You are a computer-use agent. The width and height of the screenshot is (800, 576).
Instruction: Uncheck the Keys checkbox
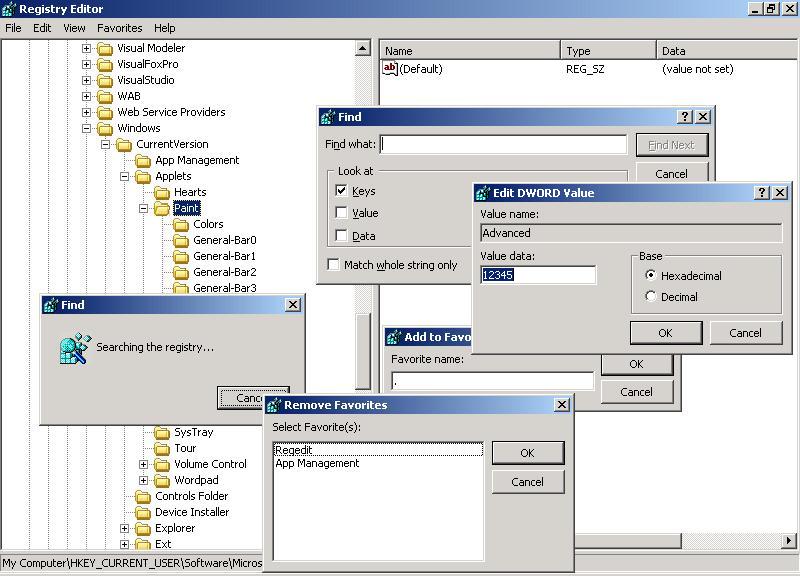point(342,190)
